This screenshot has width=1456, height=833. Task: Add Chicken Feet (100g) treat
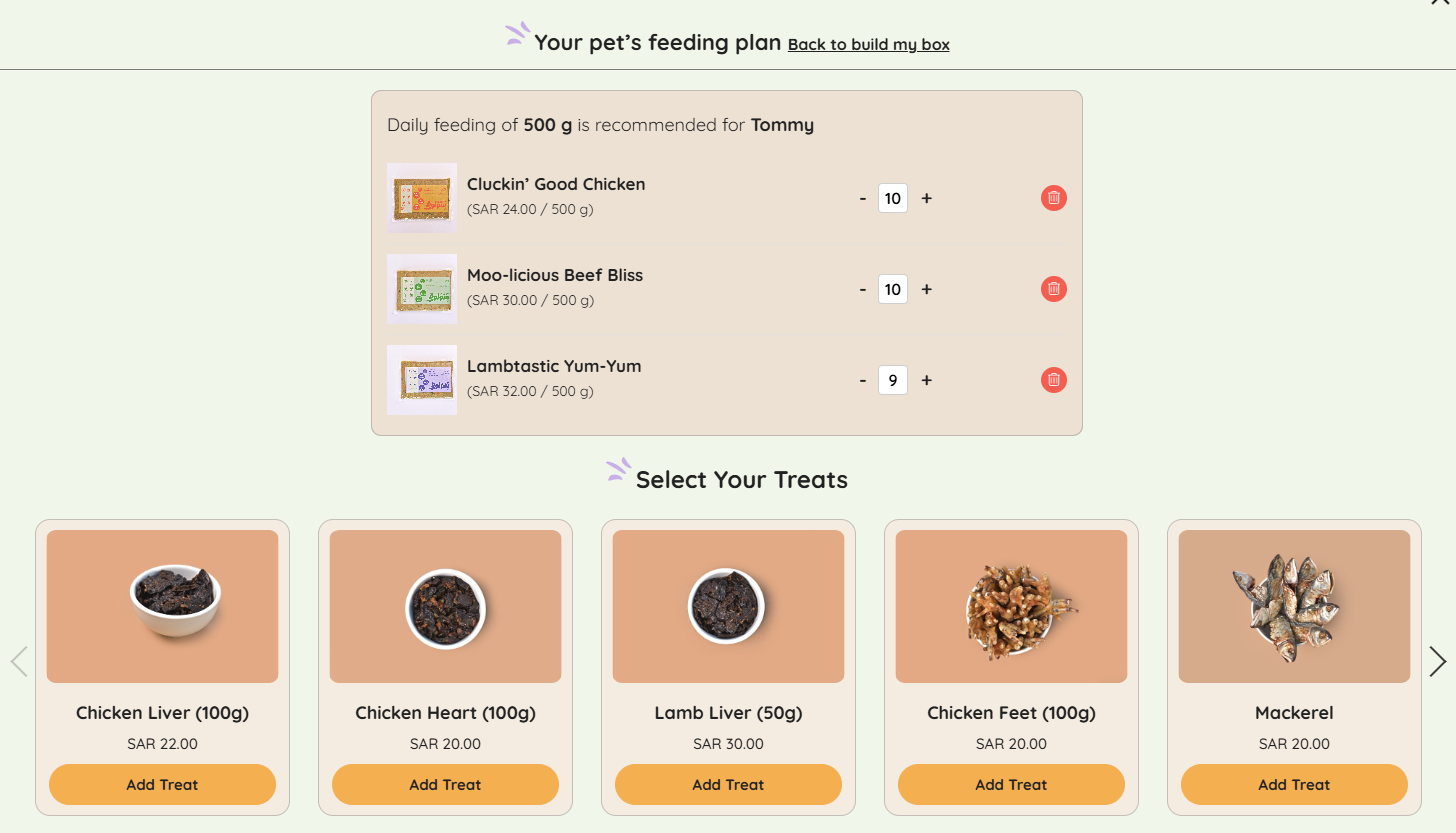(1011, 785)
